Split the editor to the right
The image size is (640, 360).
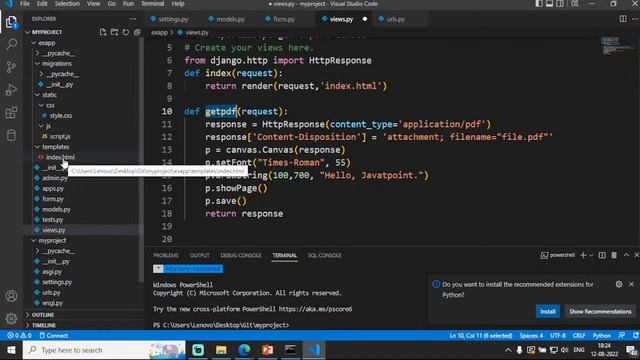click(x=623, y=19)
